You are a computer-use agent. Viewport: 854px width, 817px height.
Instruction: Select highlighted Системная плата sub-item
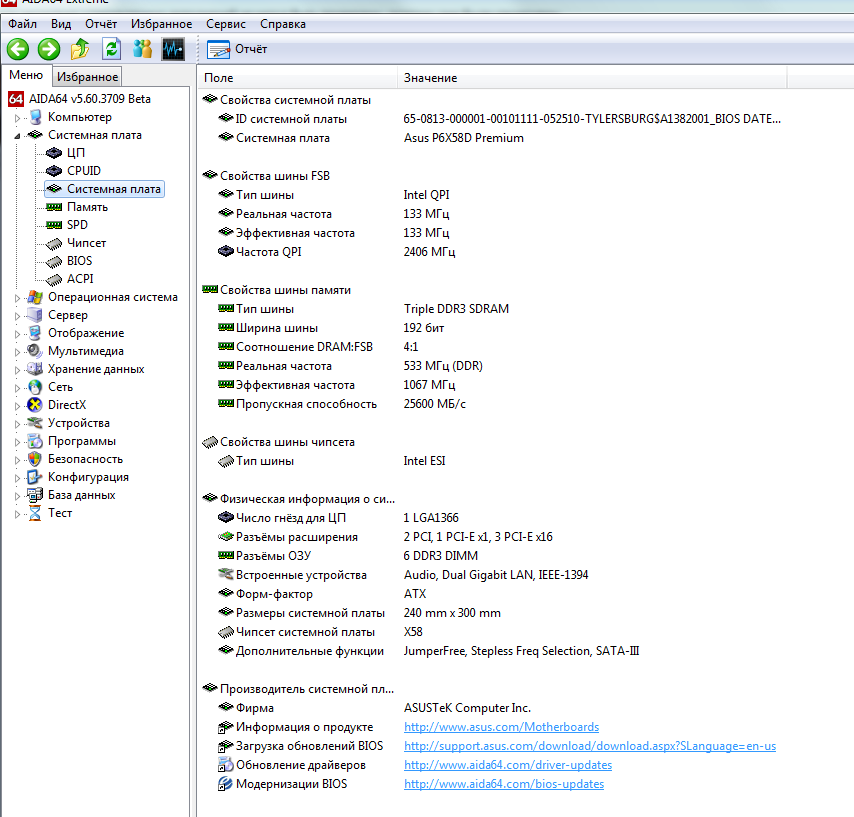(105, 189)
